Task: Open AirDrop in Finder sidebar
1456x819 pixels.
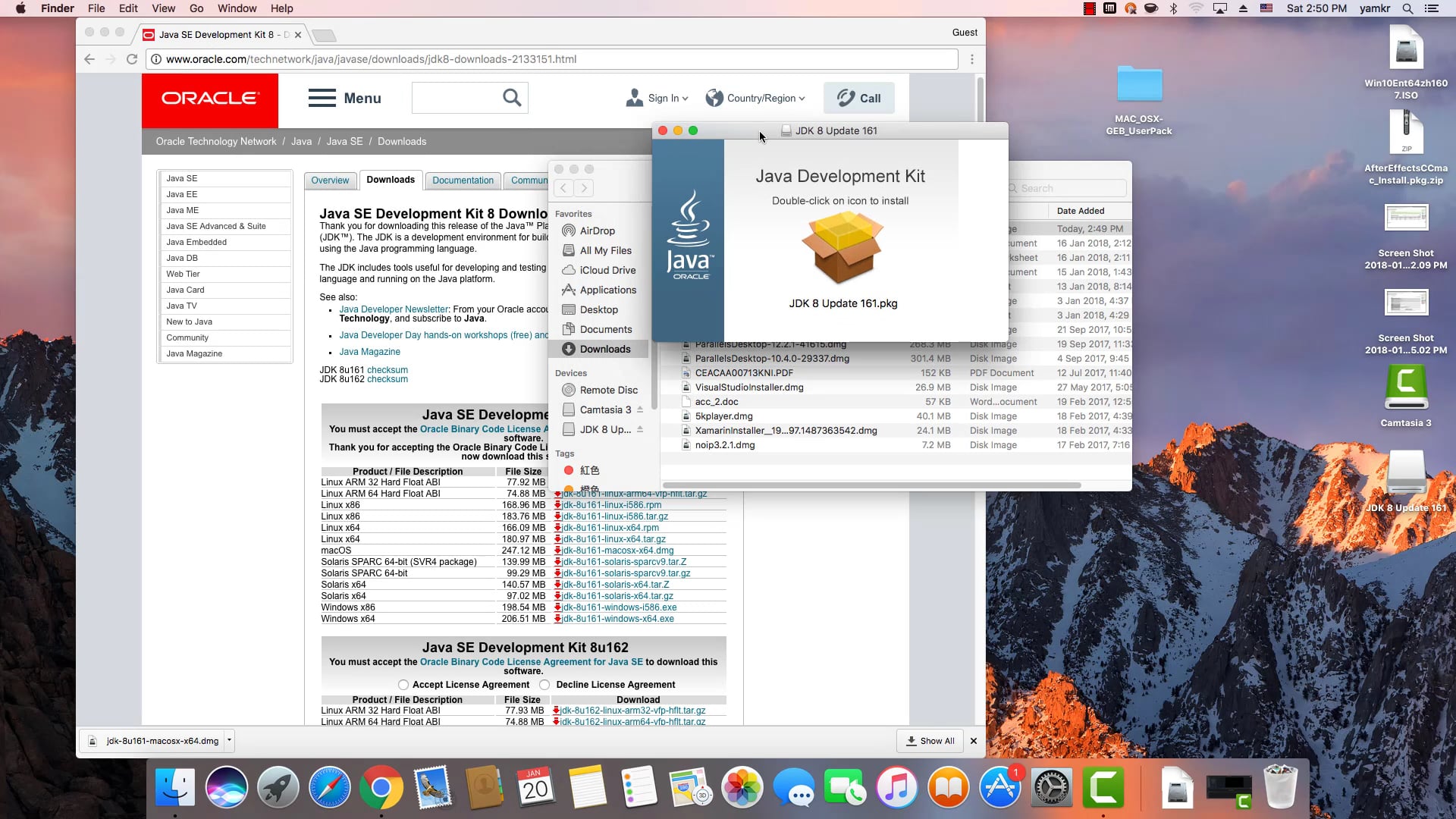Action: (x=597, y=231)
